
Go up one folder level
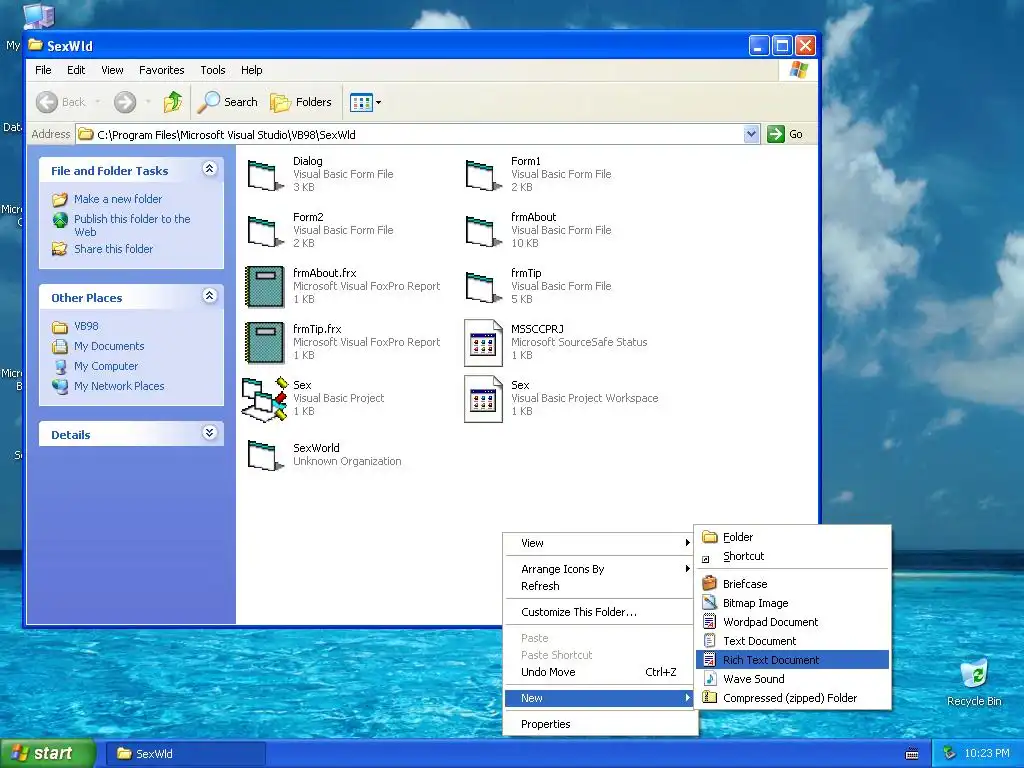(173, 102)
